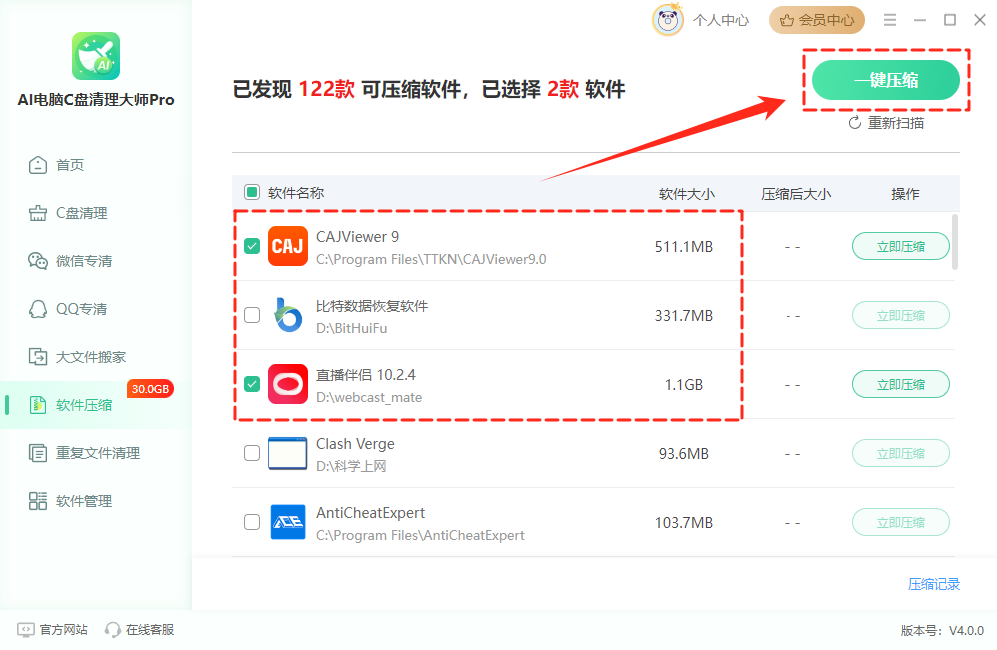Viewport: 997px width, 650px height.
Task: Toggle the select-all 软件名称 checkbox
Action: [252, 193]
